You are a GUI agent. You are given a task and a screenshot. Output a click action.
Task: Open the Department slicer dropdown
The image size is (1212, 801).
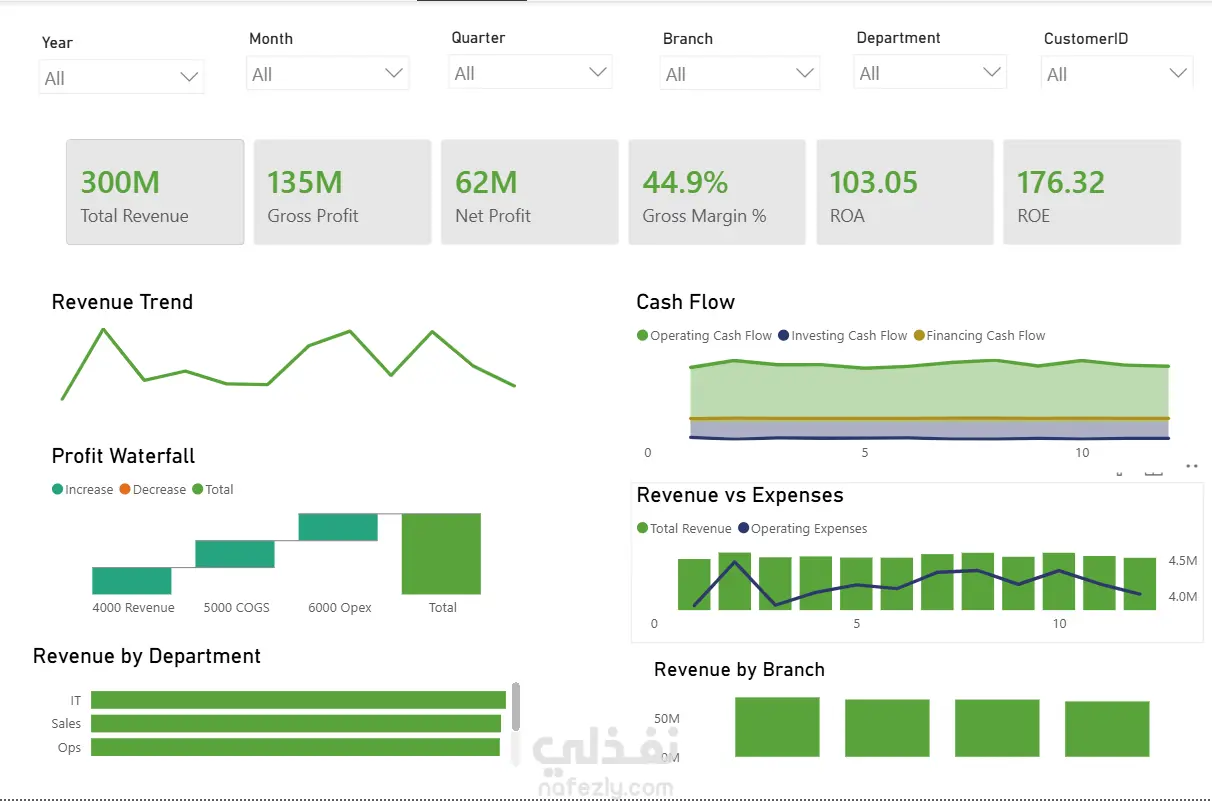tap(930, 73)
